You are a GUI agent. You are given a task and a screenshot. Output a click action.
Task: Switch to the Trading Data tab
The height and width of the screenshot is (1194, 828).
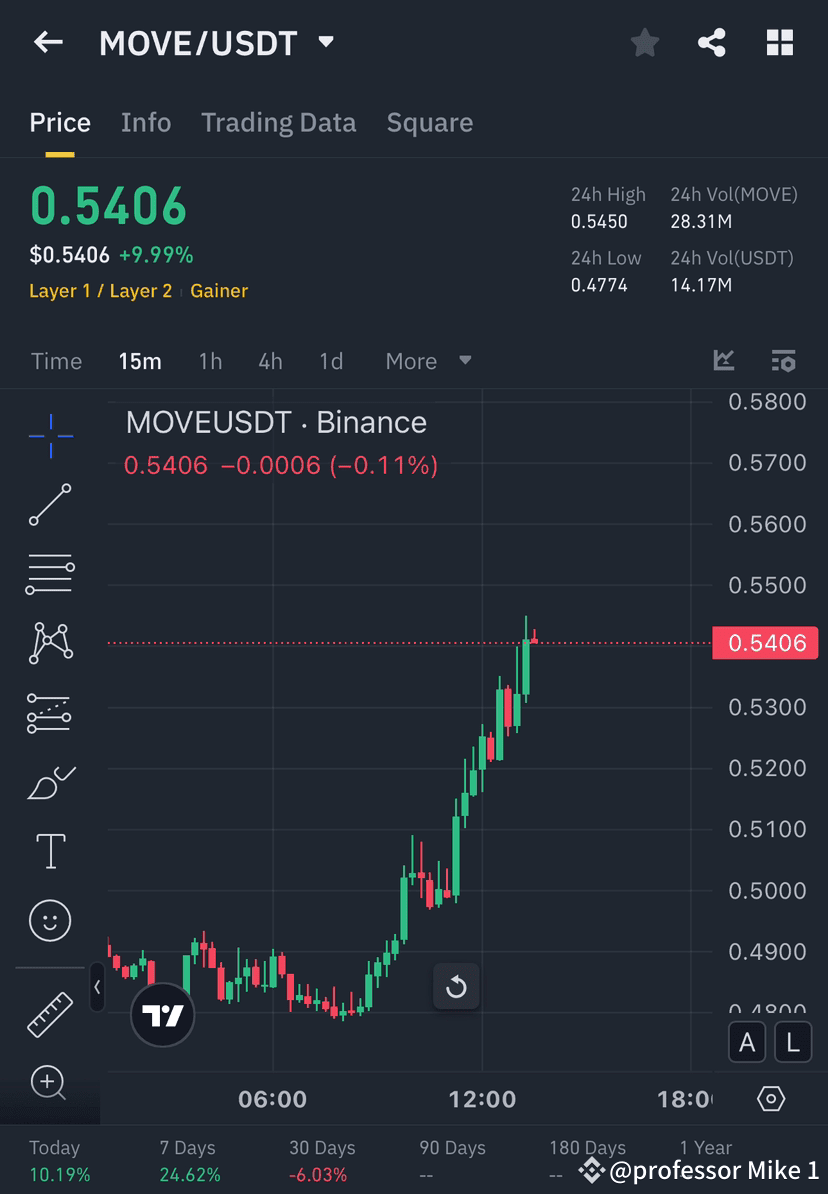point(278,122)
